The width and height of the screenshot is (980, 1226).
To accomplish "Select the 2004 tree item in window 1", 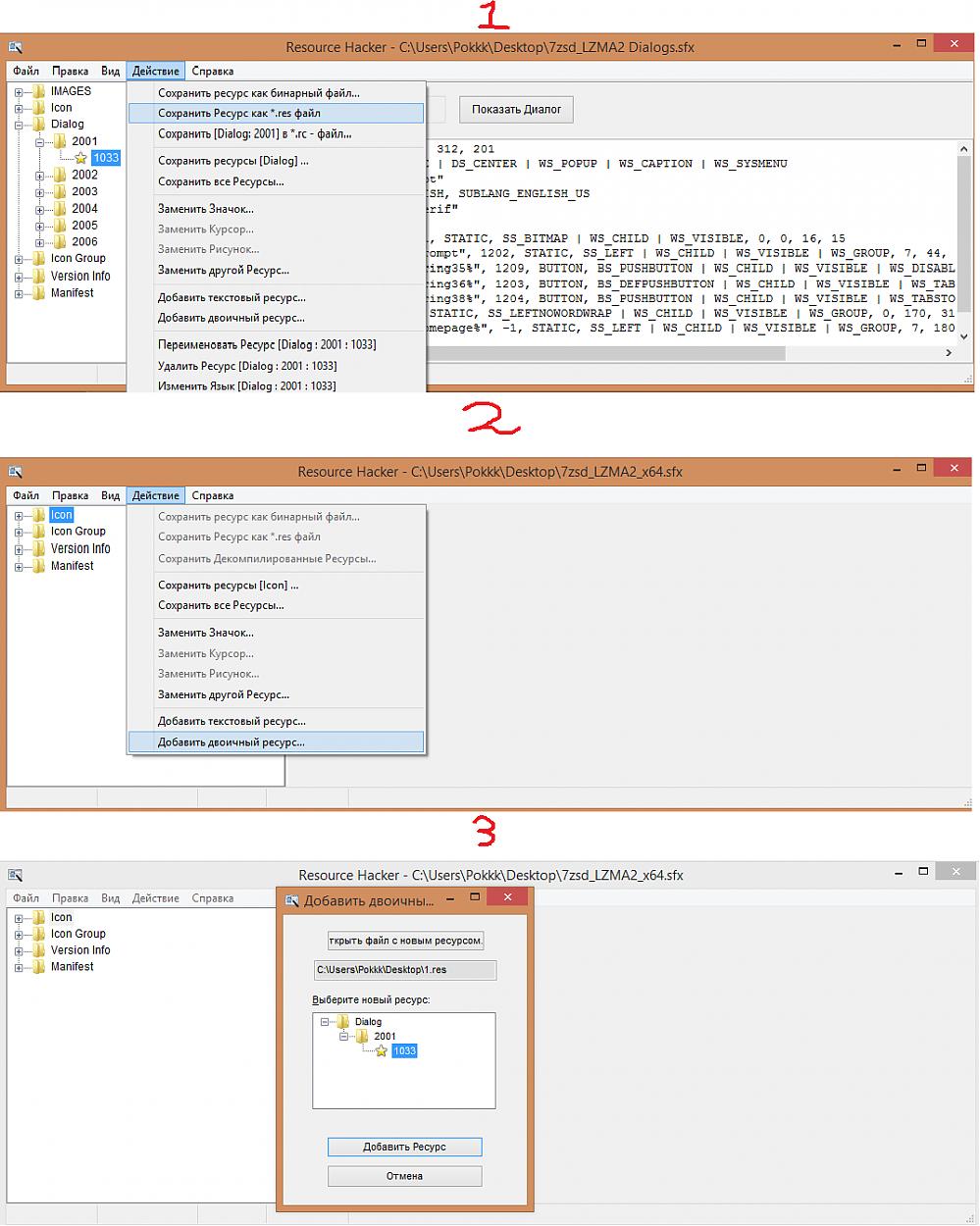I will pos(84,209).
